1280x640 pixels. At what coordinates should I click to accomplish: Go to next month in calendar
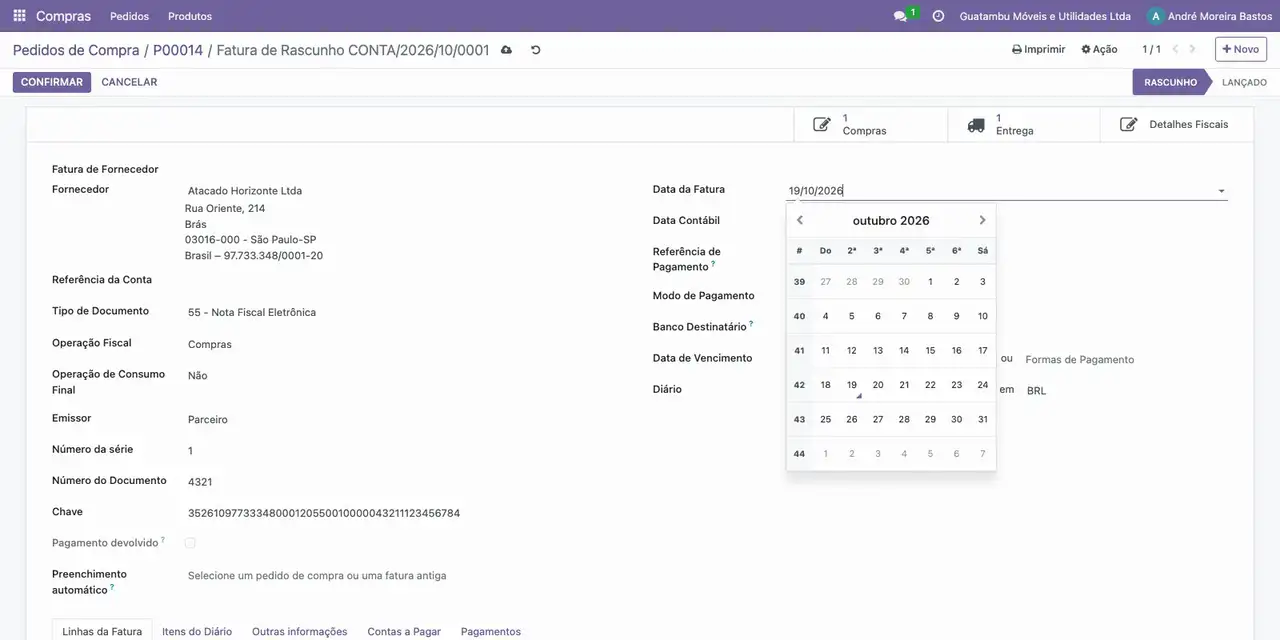click(x=982, y=220)
